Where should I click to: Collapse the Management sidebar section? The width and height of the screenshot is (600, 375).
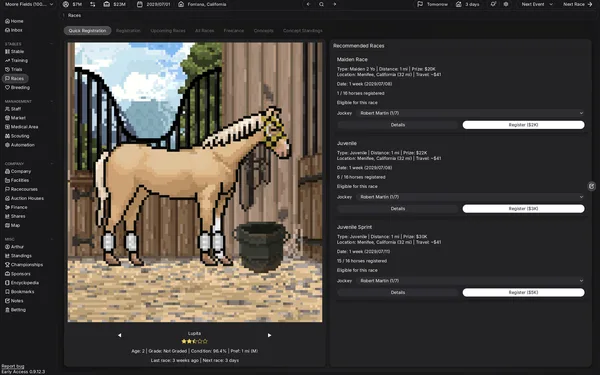pyautogui.click(x=52, y=101)
